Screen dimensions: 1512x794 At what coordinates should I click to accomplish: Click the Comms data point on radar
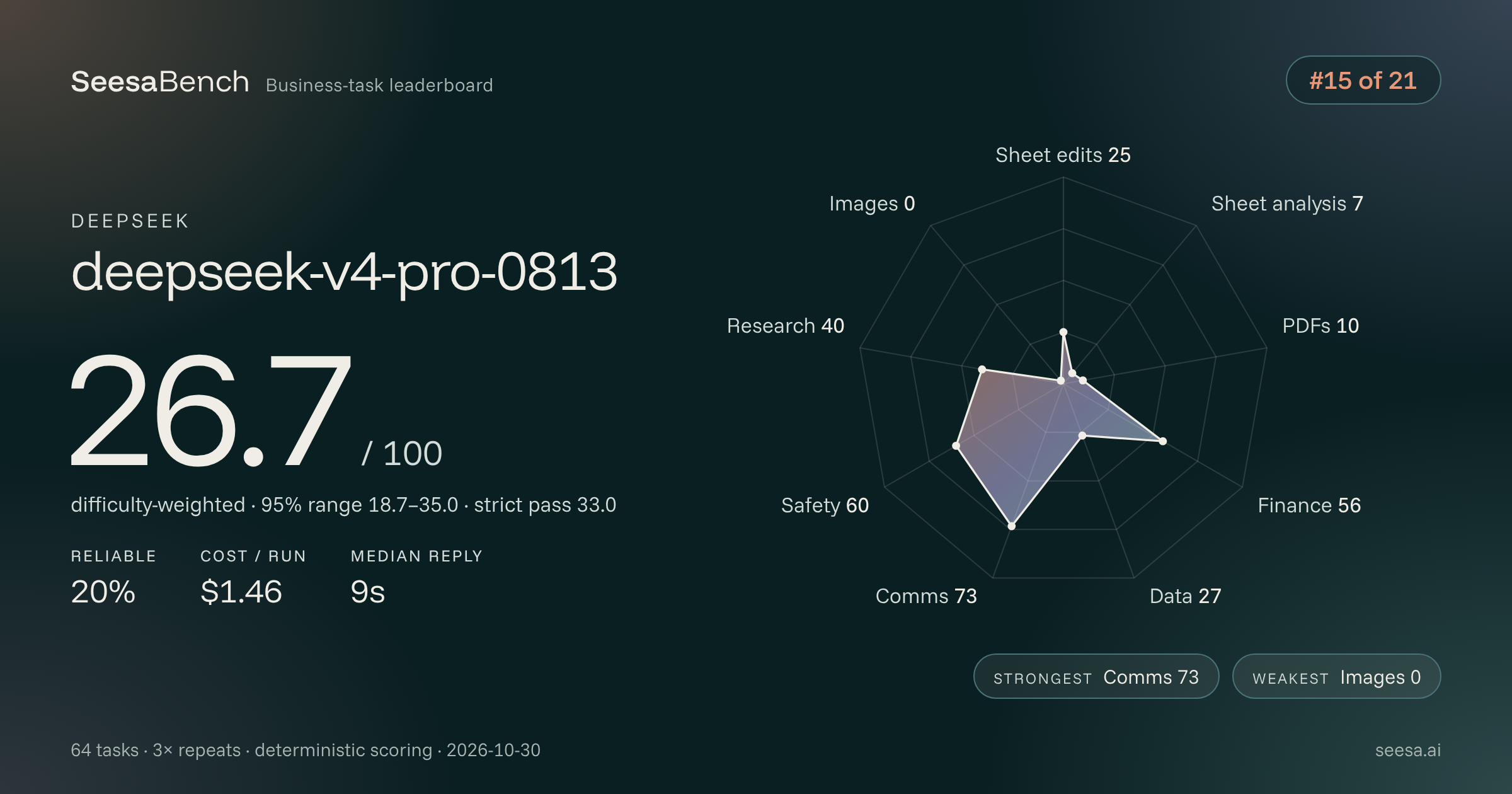tap(1012, 526)
